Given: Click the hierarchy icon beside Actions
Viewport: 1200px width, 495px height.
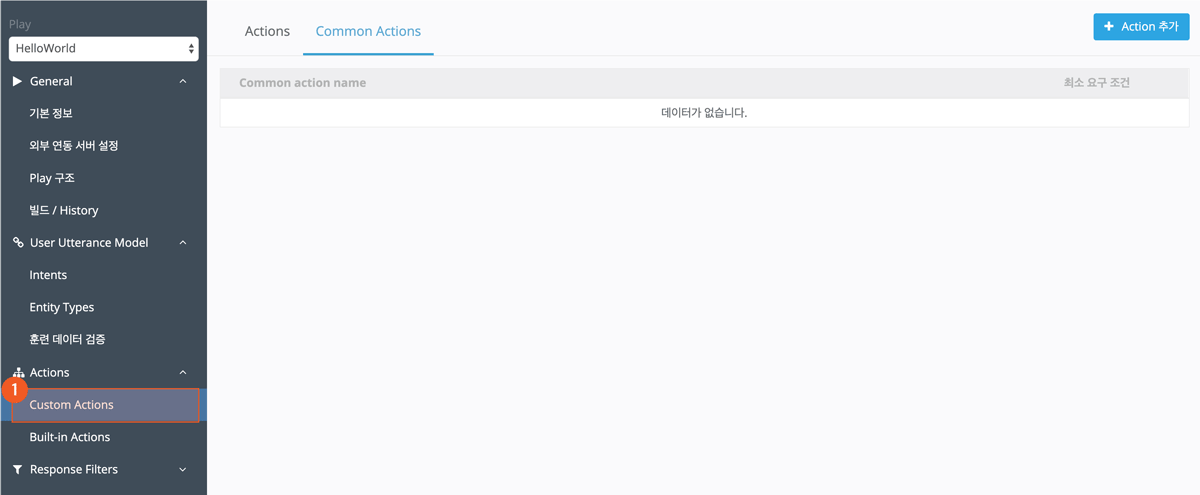Looking at the screenshot, I should click(17, 373).
